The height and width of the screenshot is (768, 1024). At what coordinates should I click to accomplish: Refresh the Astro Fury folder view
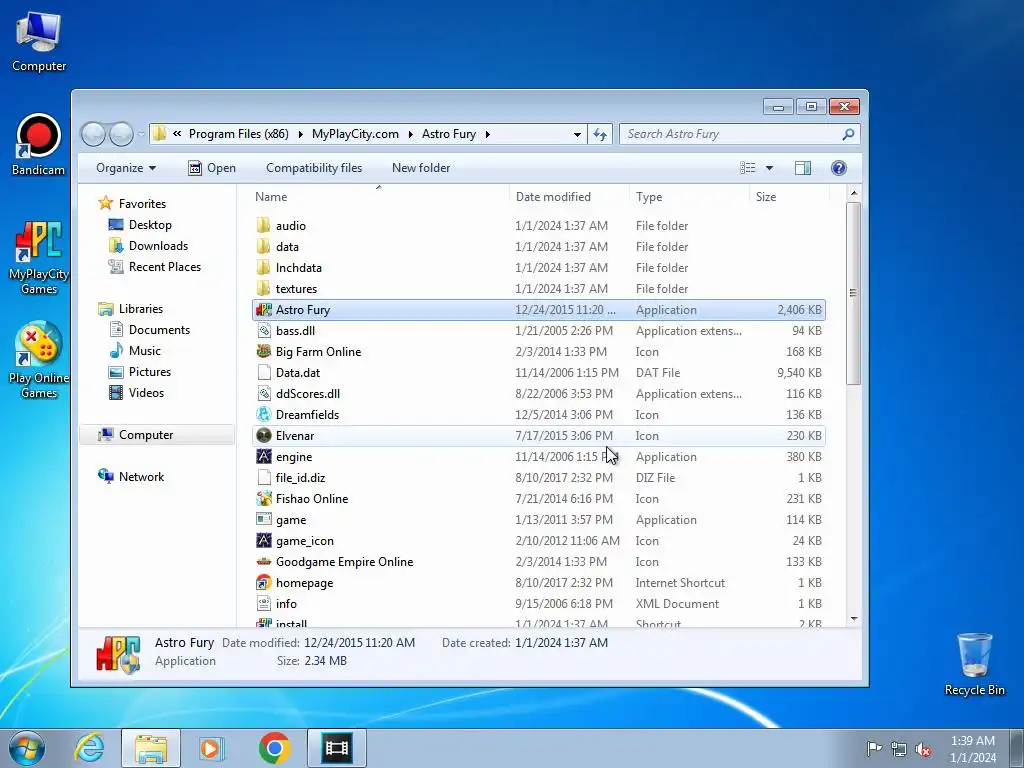tap(600, 135)
